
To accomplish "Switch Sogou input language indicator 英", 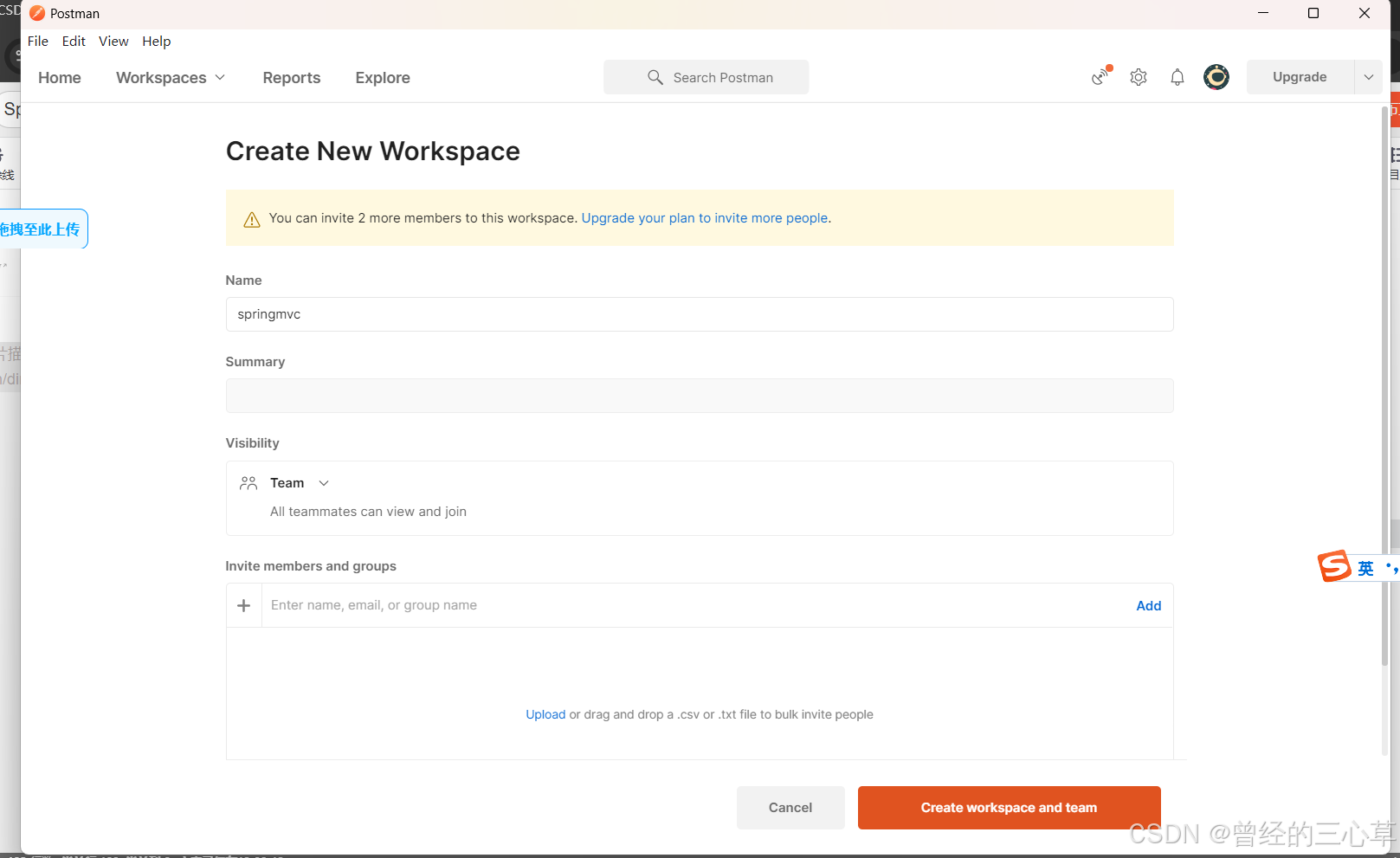I will [1366, 569].
